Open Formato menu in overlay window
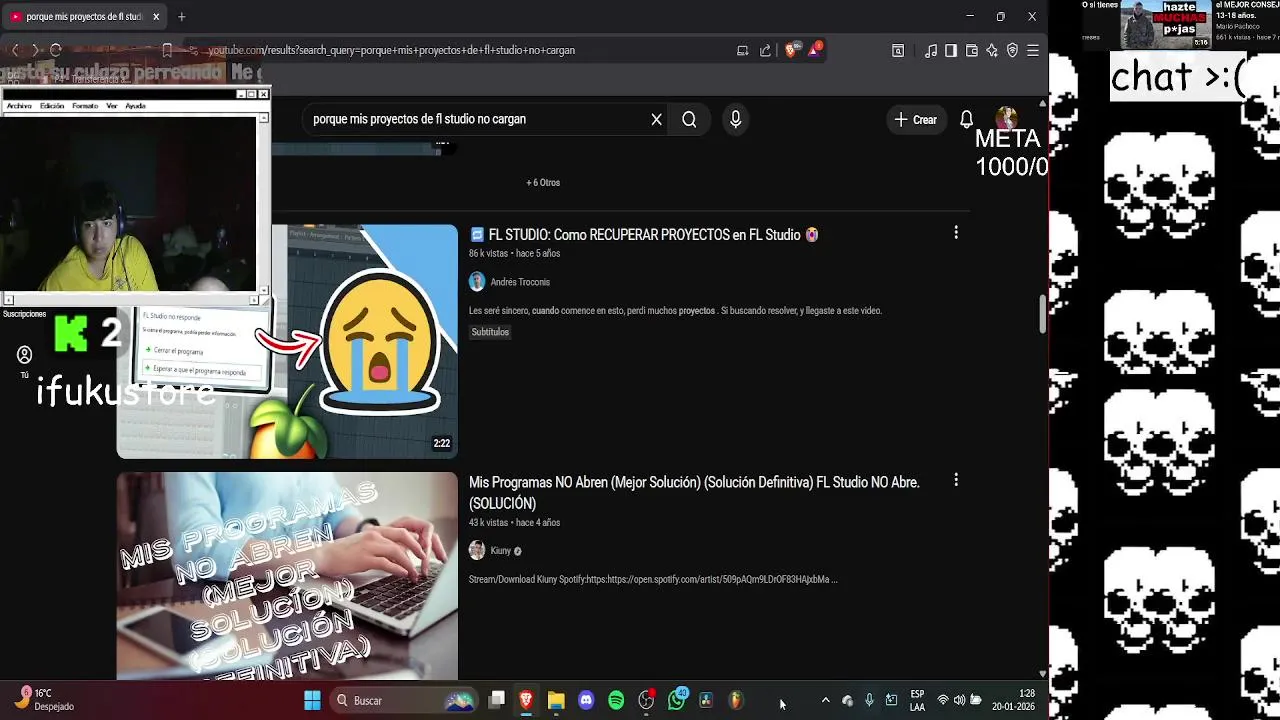1280x720 pixels. 85,105
